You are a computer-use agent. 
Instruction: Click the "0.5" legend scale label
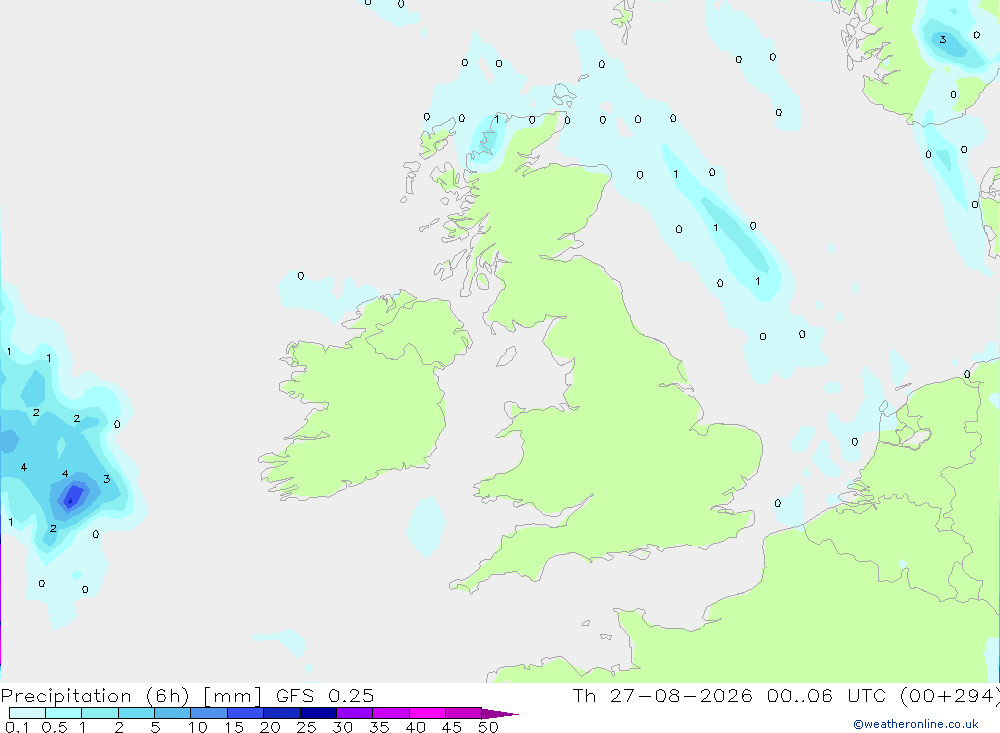point(54,727)
